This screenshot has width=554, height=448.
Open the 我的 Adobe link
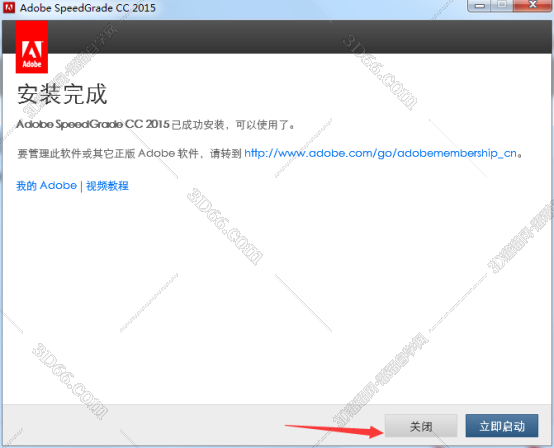tap(46, 185)
